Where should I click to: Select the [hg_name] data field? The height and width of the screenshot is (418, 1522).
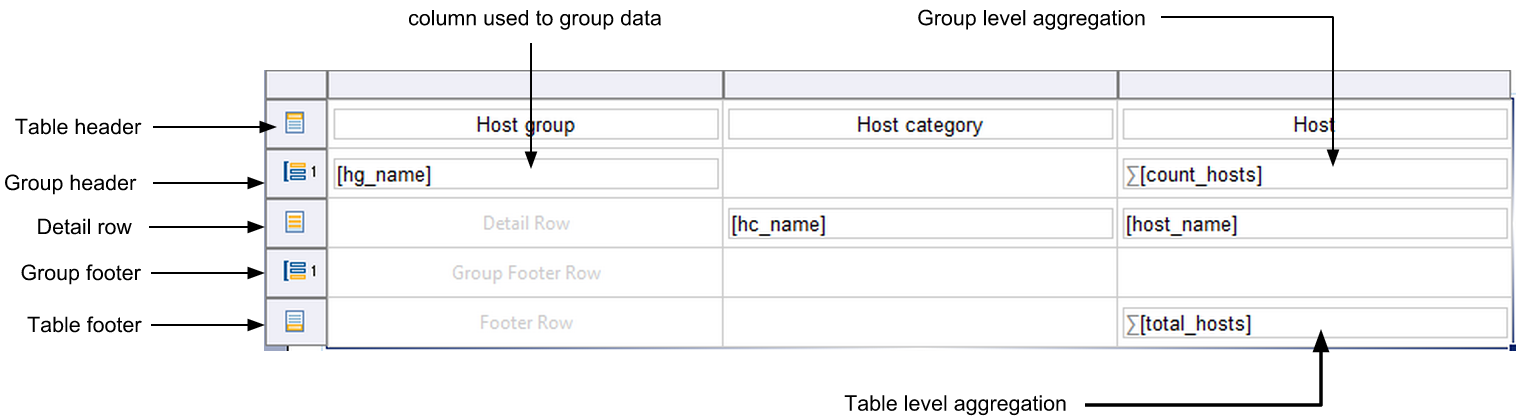(x=525, y=175)
